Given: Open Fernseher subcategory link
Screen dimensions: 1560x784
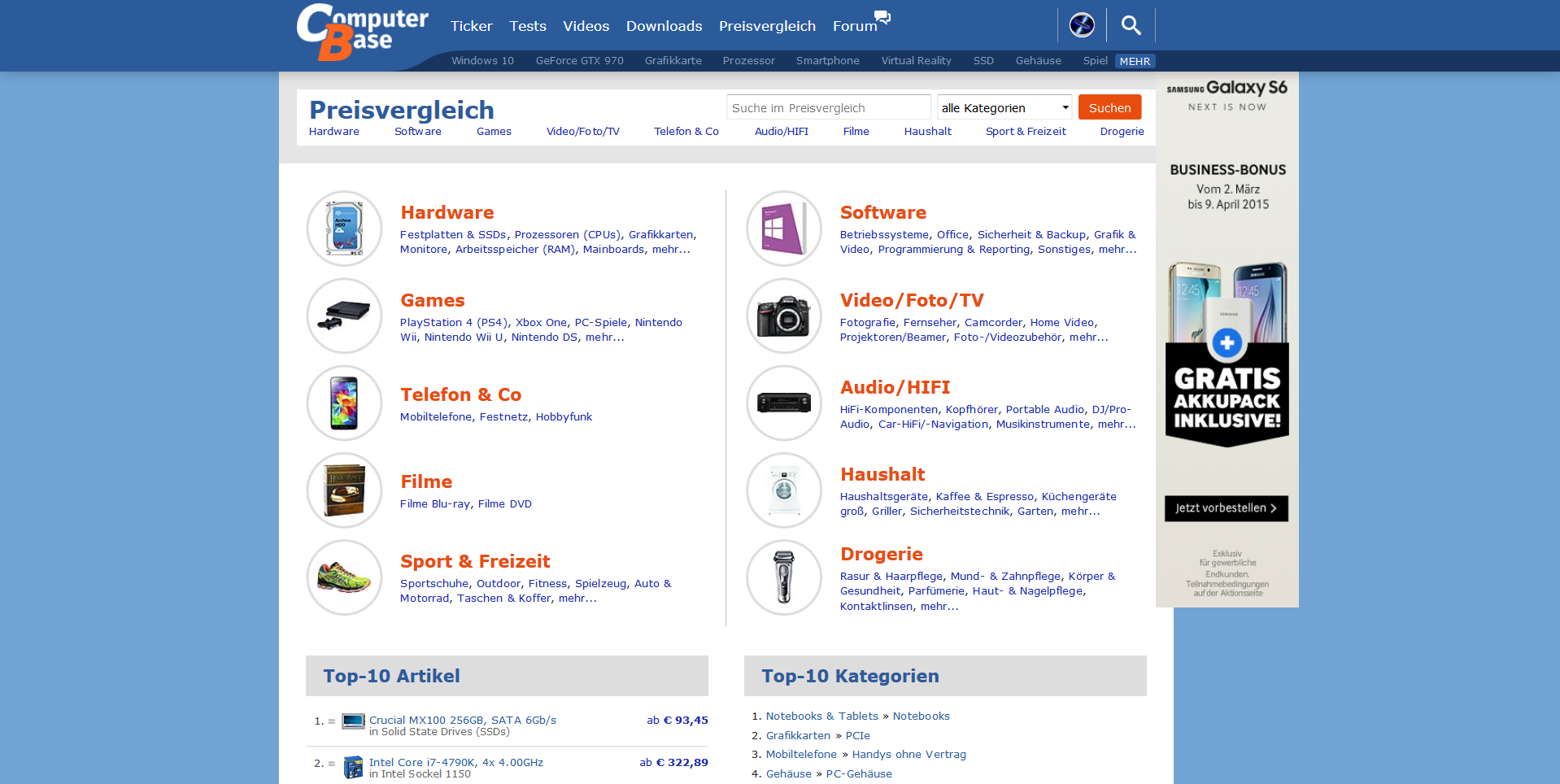Looking at the screenshot, I should pos(930,323).
